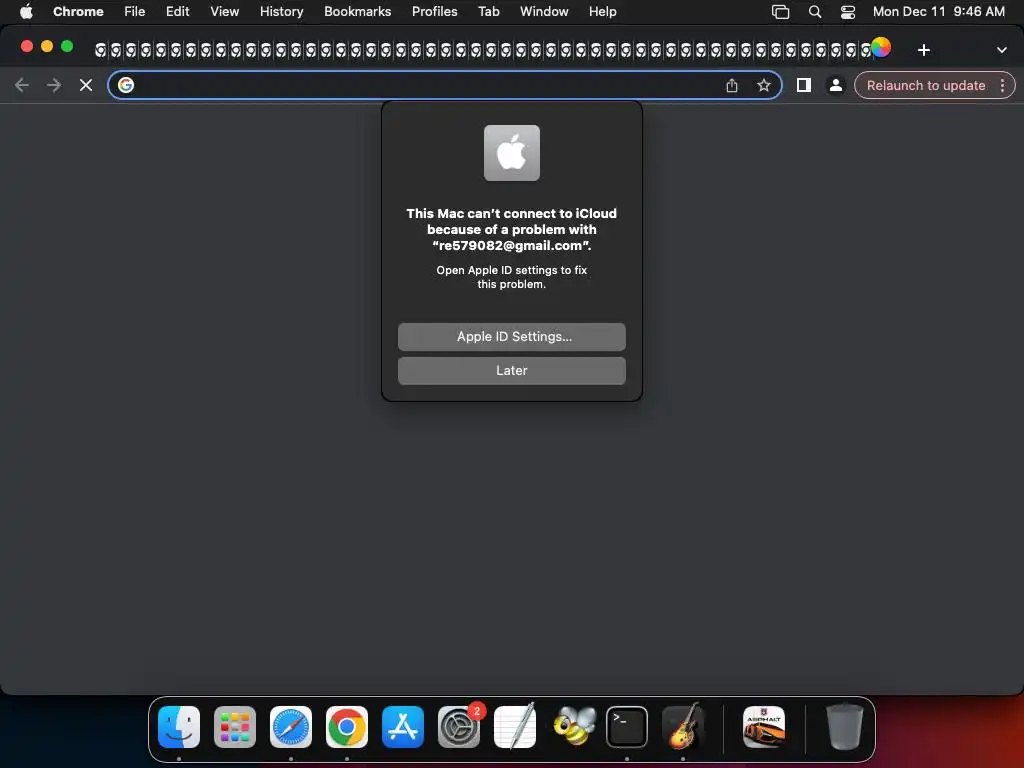Image resolution: width=1024 pixels, height=768 pixels.
Task: Open Spotlight search in the menu bar
Action: click(x=814, y=12)
